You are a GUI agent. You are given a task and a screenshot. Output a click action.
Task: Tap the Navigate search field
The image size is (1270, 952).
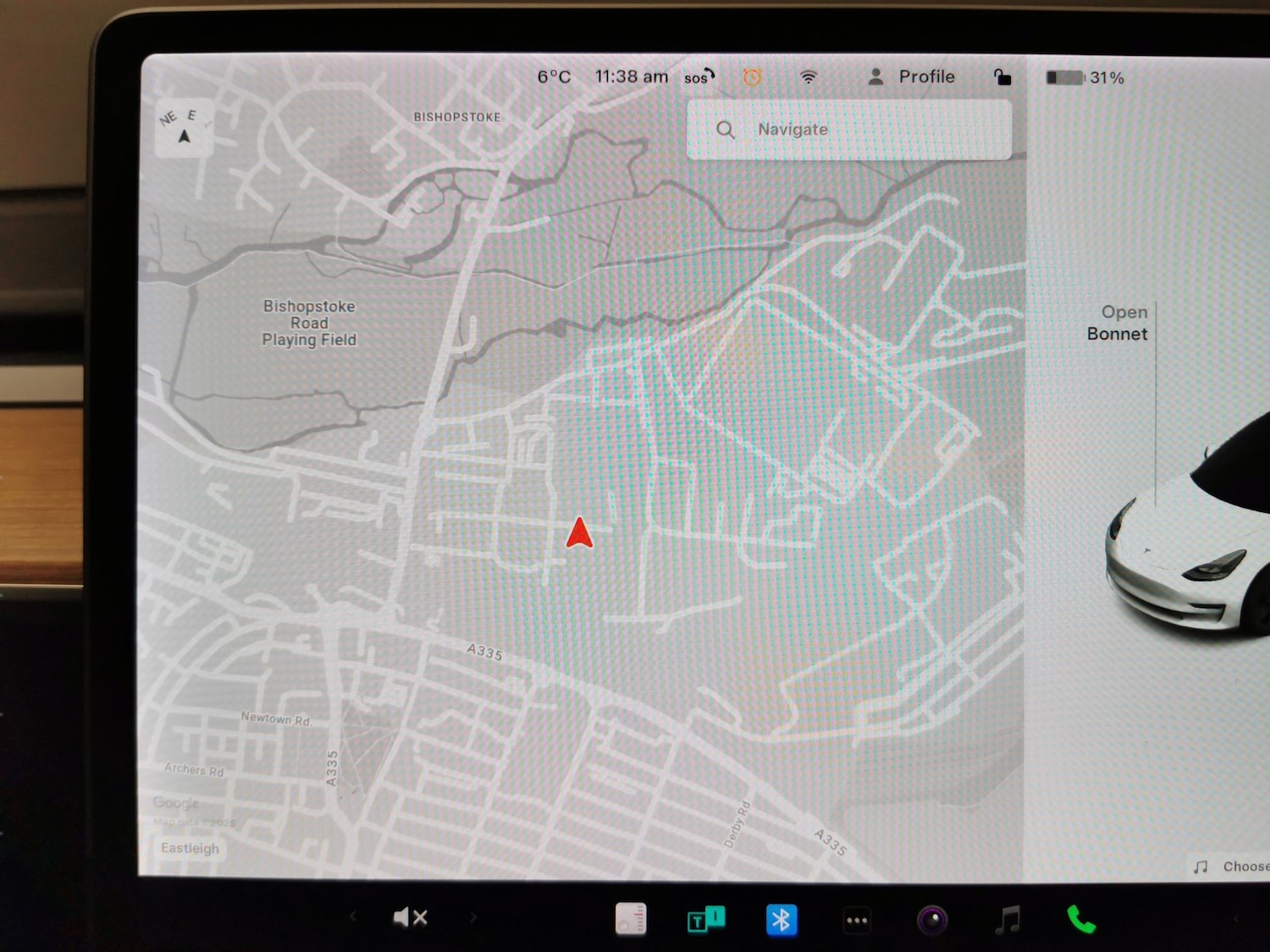(x=849, y=129)
